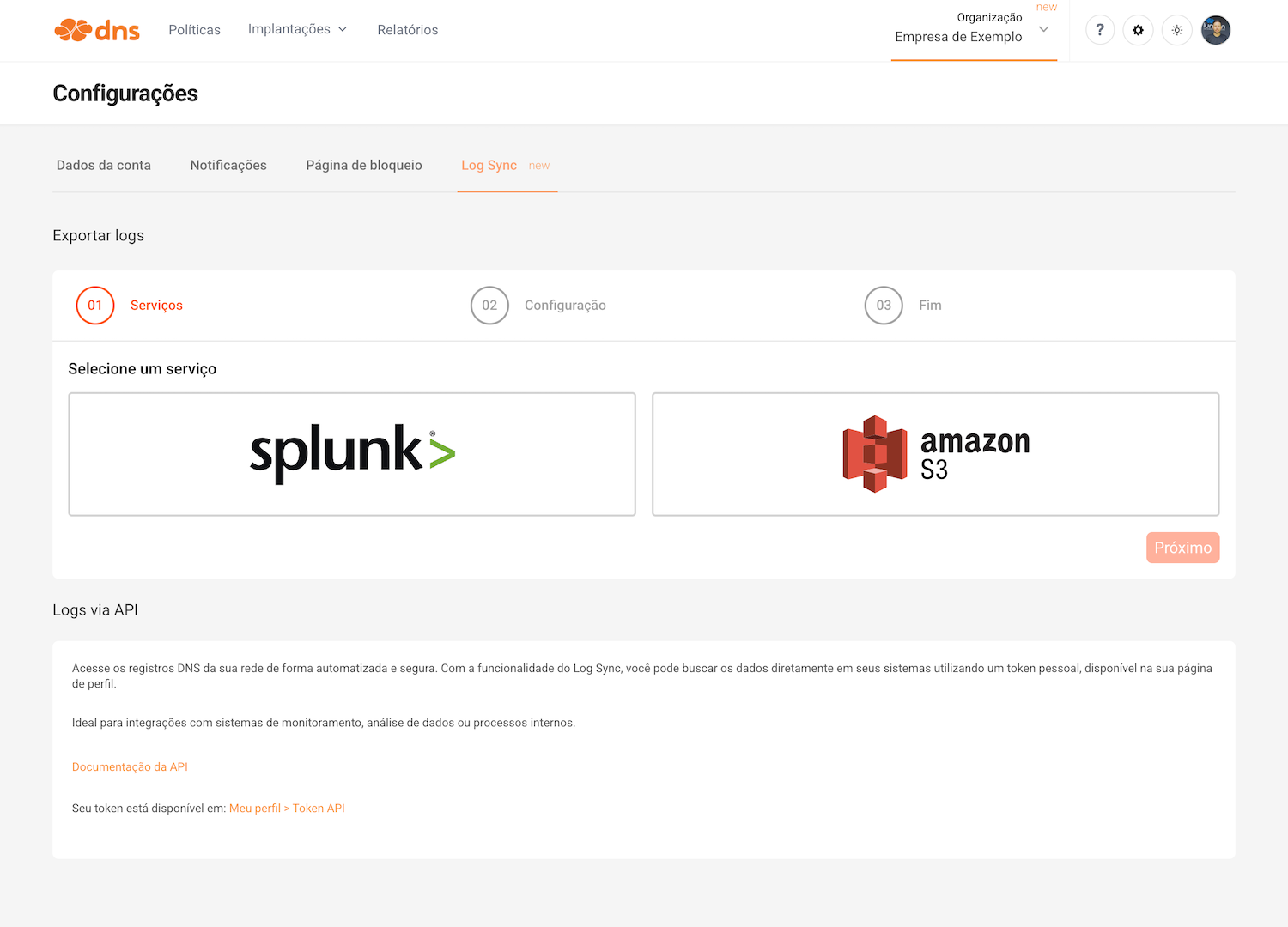Click step 02 Configuração circle
The height and width of the screenshot is (927, 1288).
[489, 306]
